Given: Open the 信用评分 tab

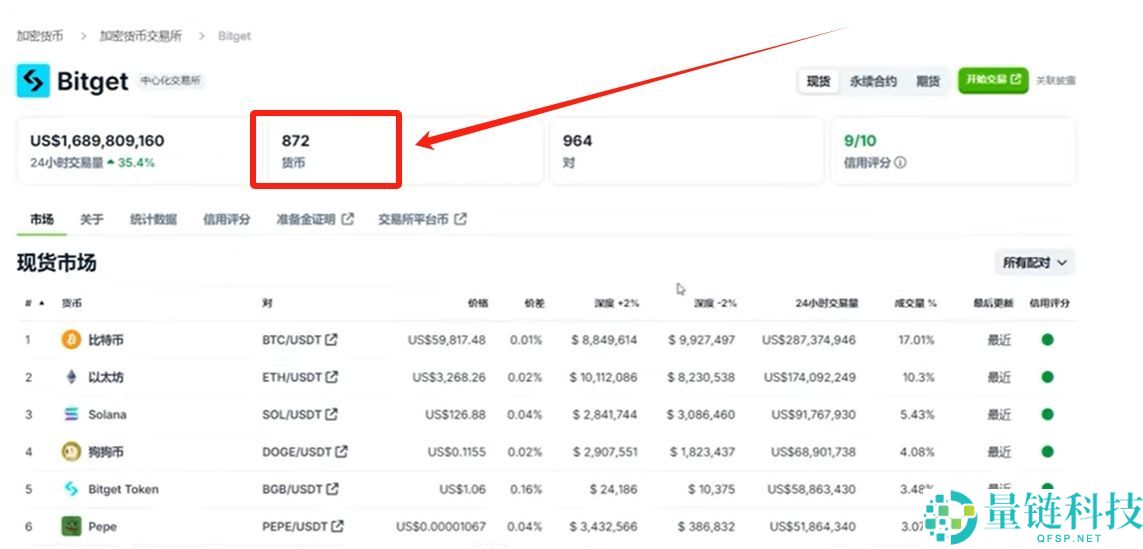Looking at the screenshot, I should tap(227, 219).
